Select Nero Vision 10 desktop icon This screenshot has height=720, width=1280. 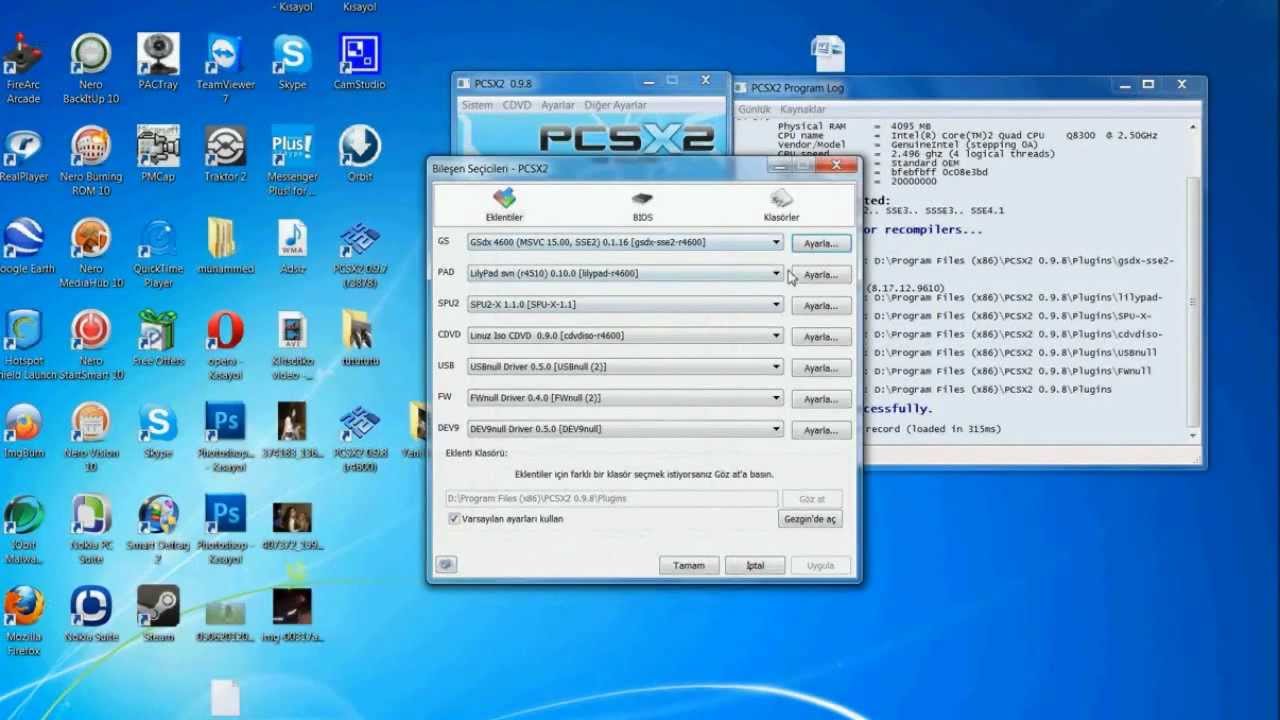(x=91, y=438)
